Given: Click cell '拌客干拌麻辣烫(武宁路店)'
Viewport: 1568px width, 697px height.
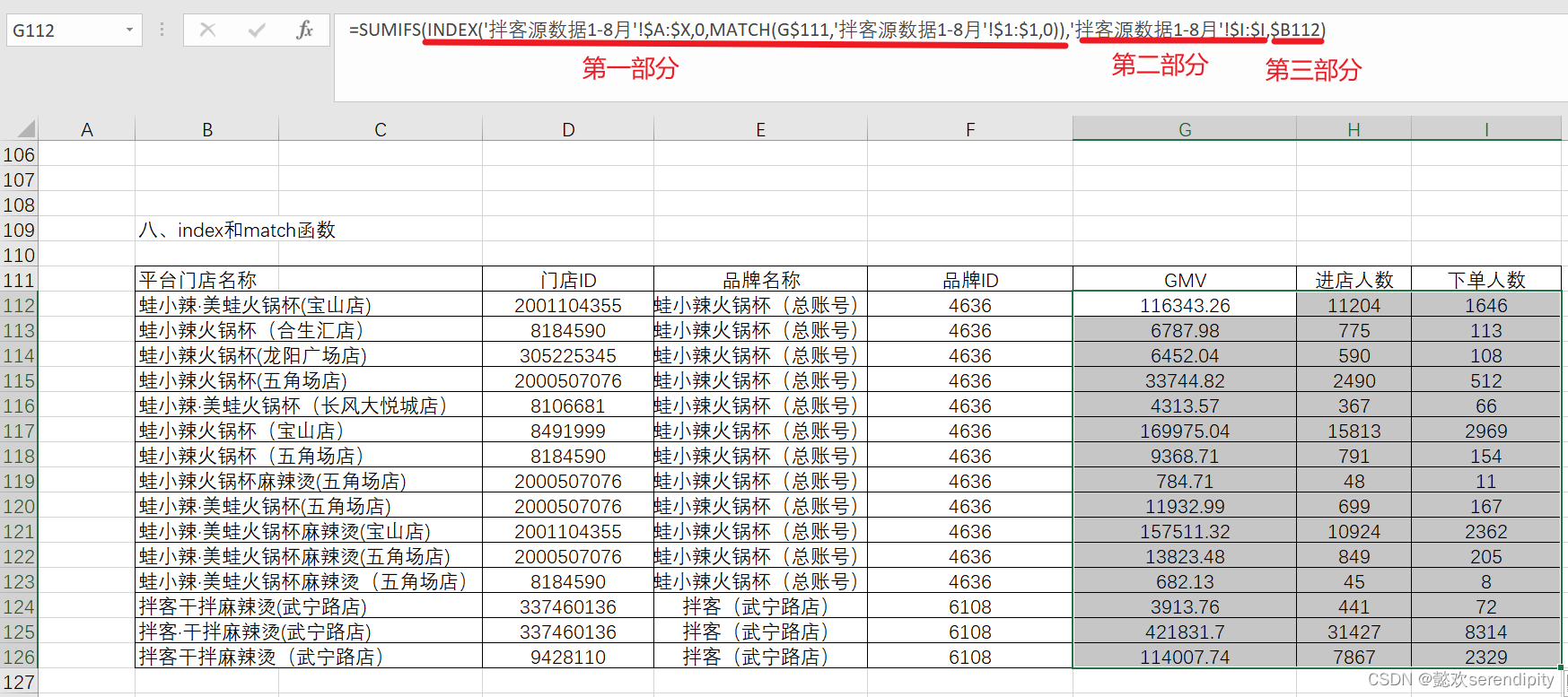Looking at the screenshot, I should pos(309,606).
